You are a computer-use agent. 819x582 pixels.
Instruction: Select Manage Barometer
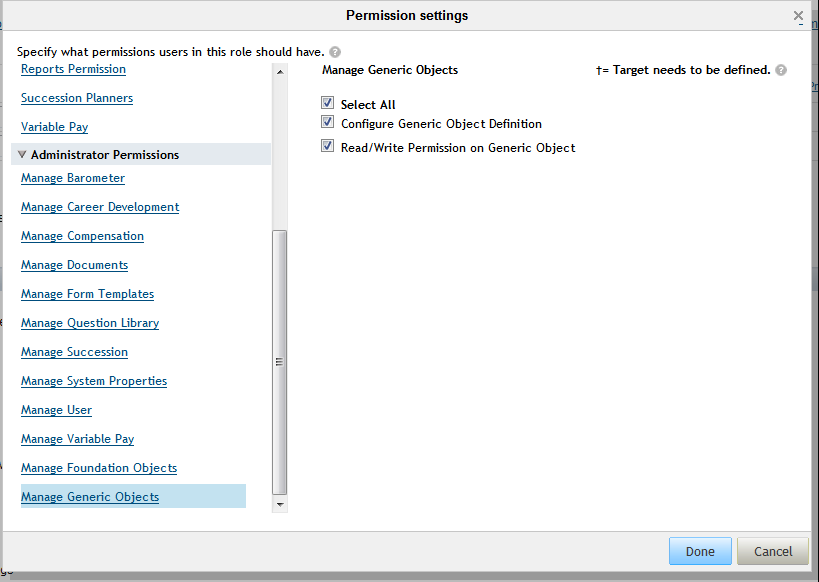[x=73, y=178]
